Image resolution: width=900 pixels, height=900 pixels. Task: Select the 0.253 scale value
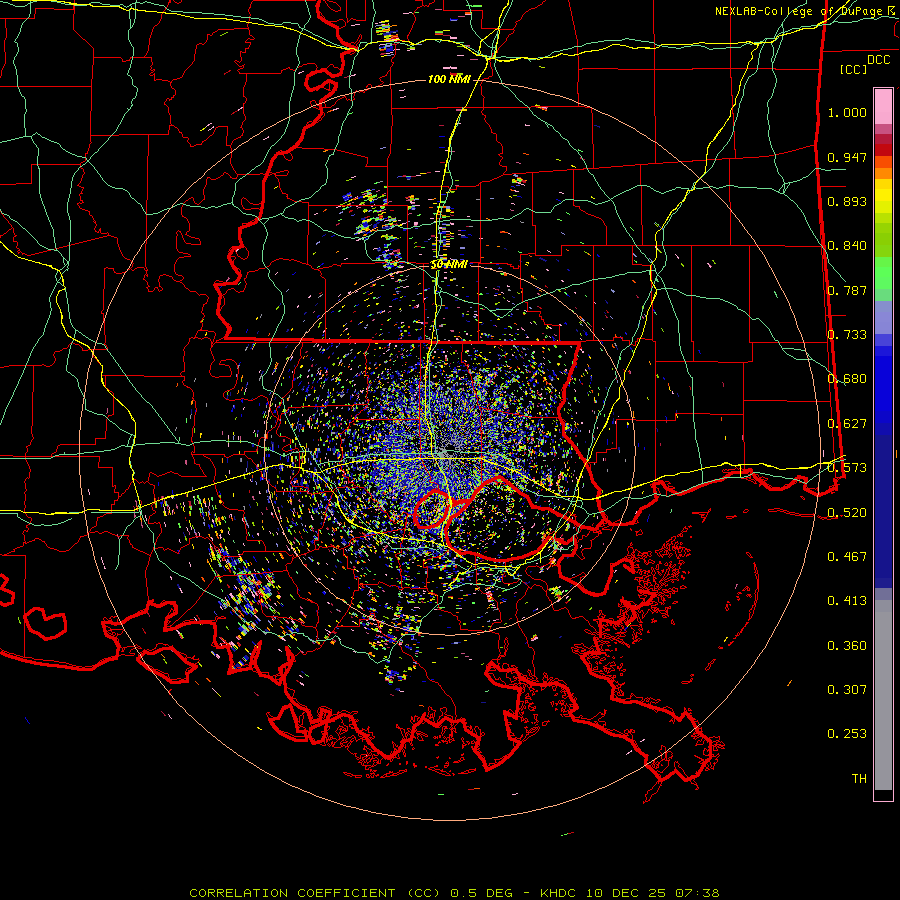point(847,734)
